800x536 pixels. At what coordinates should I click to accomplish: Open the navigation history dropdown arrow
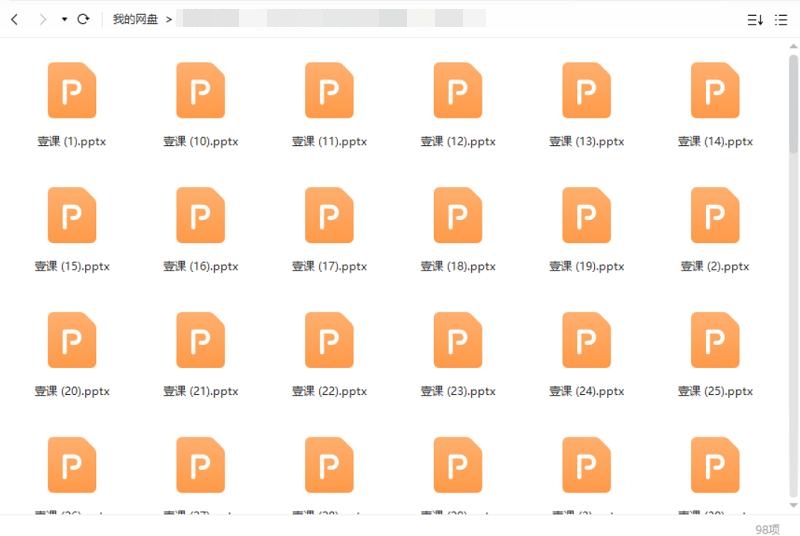click(64, 19)
